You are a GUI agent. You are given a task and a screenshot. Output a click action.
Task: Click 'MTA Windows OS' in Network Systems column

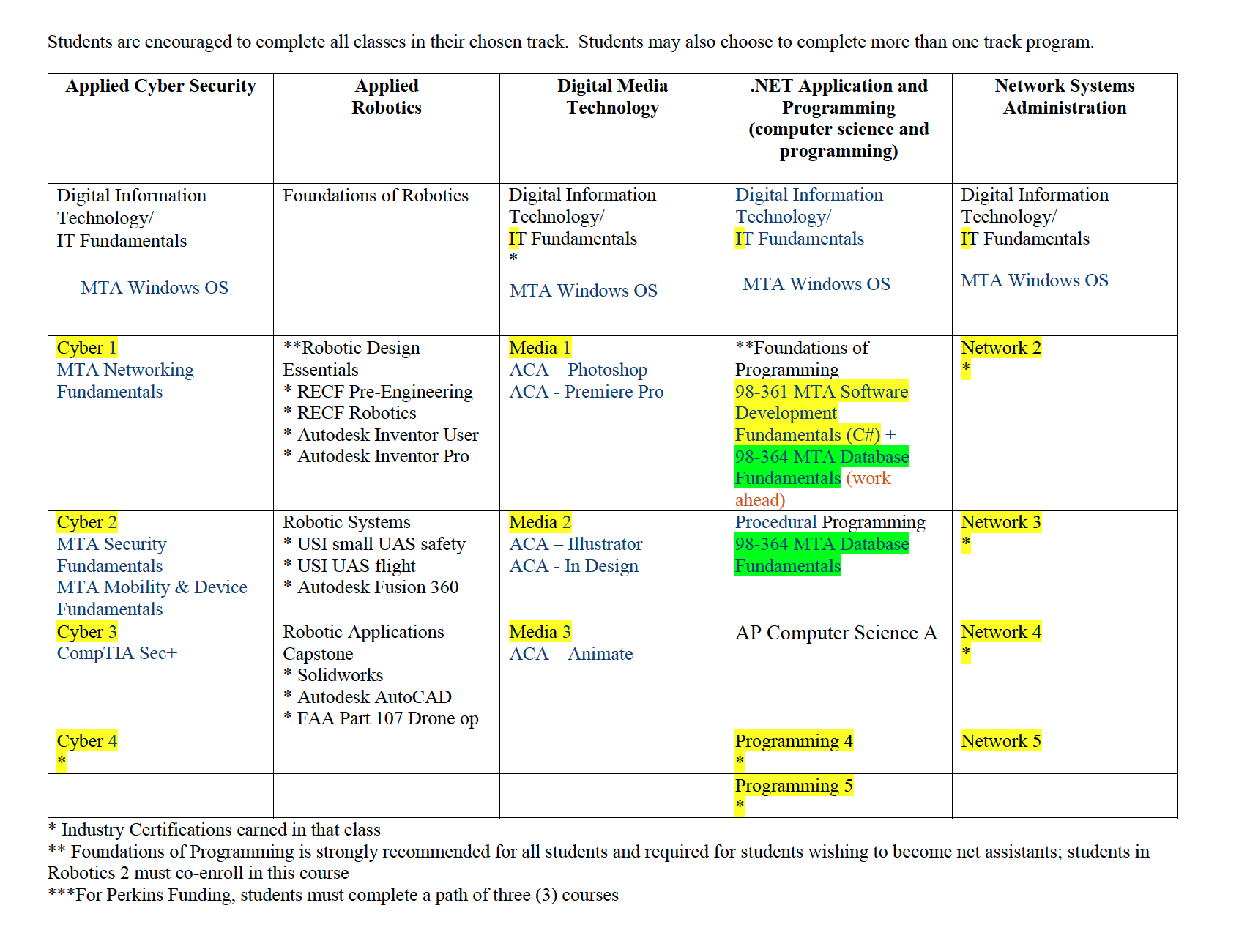pyautogui.click(x=1035, y=280)
